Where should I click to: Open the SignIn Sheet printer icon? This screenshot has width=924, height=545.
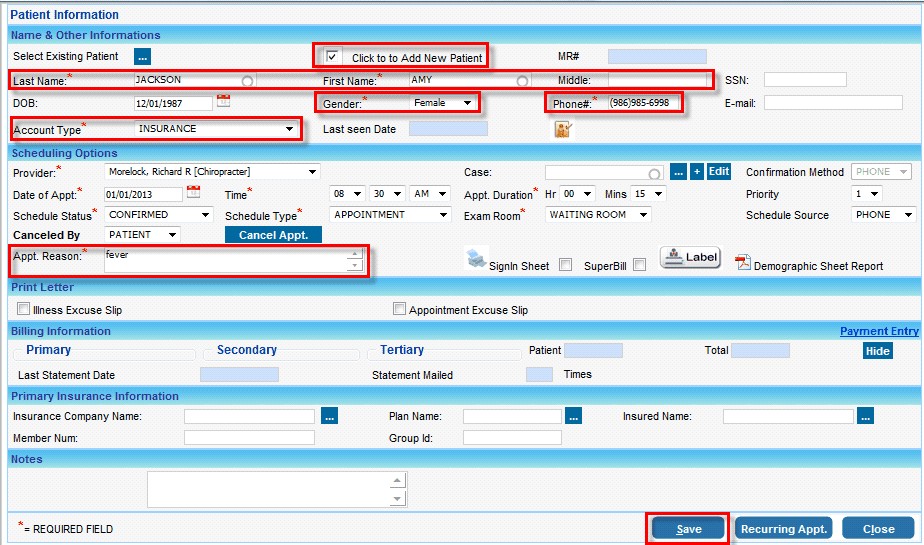click(477, 259)
